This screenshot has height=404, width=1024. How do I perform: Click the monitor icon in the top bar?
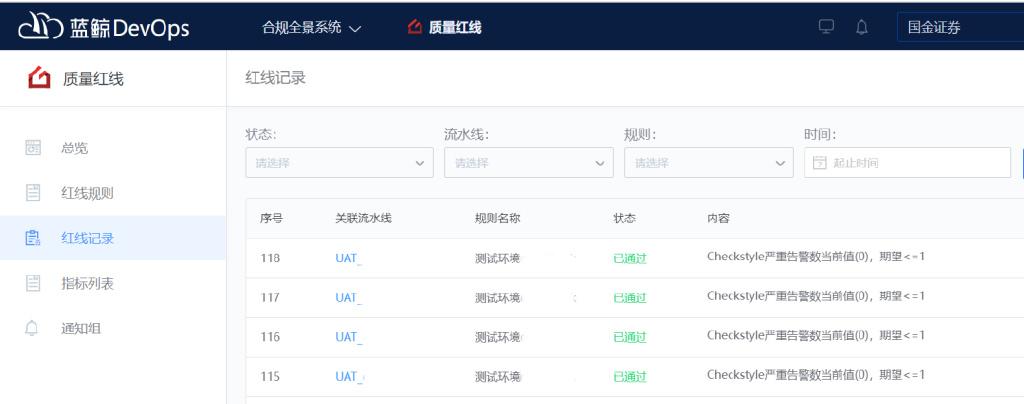(x=826, y=27)
